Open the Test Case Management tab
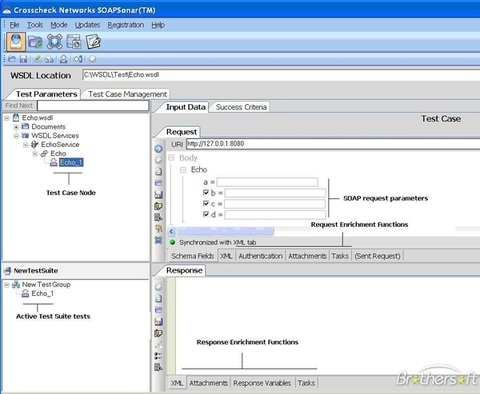Screen dimensions: 480x394 tap(127, 94)
